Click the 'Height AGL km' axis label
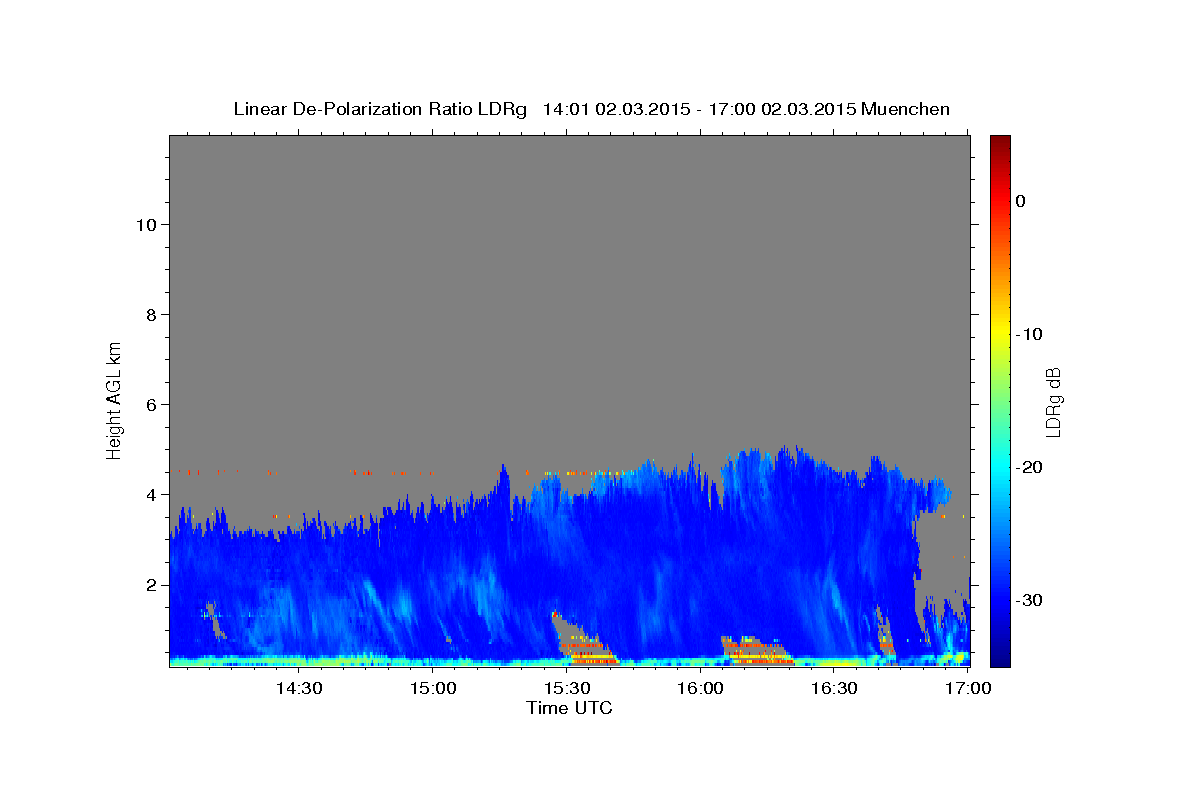Screen dimensions: 1200x800 point(114,399)
